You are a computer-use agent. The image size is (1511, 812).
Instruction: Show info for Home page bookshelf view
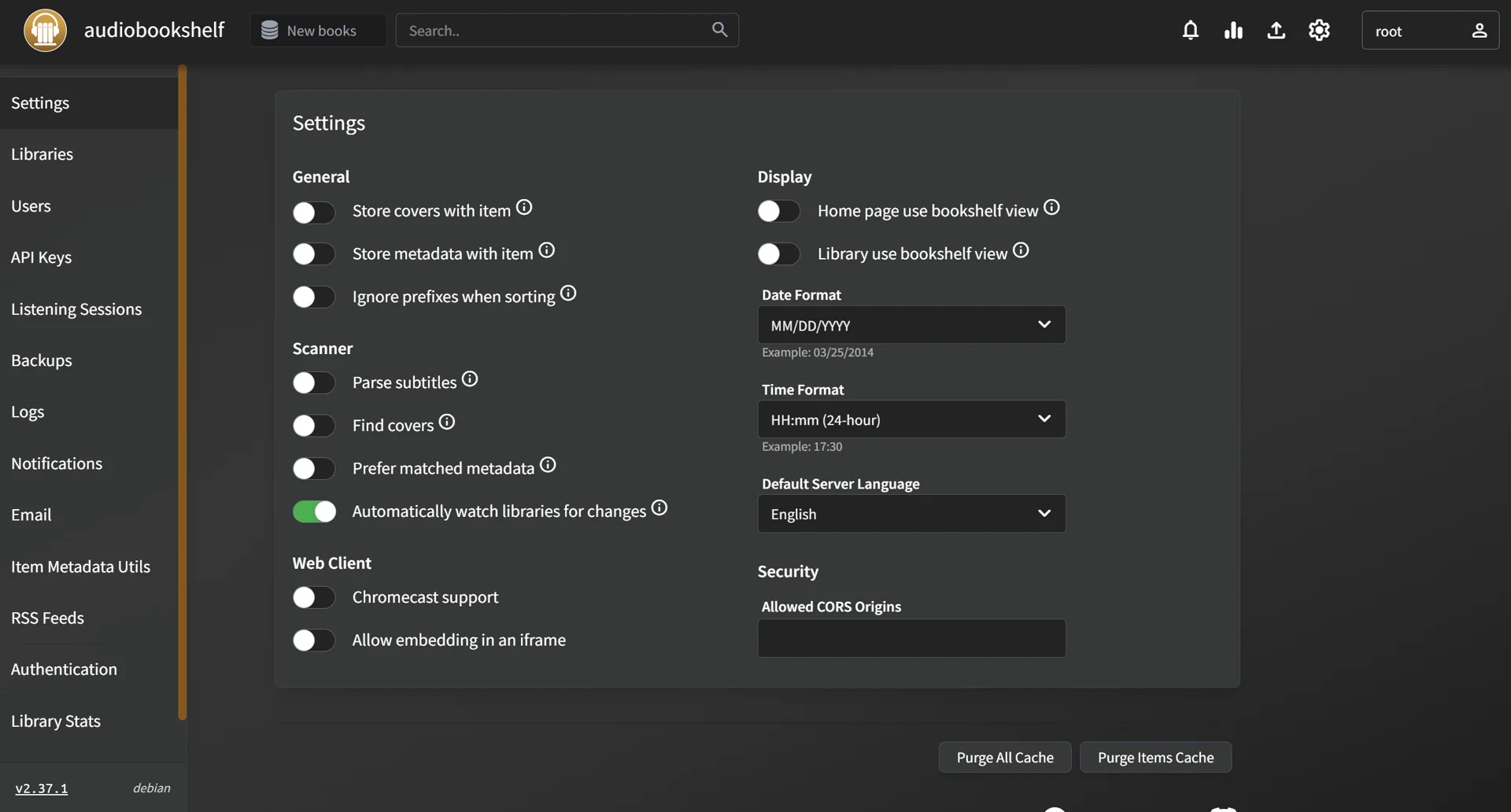(1051, 207)
